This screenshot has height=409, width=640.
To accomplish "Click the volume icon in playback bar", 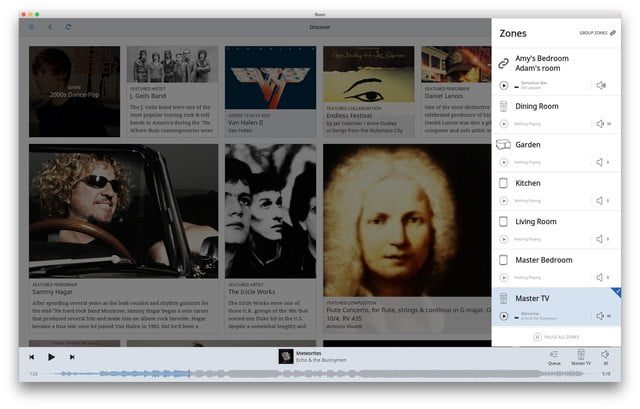I will (606, 357).
